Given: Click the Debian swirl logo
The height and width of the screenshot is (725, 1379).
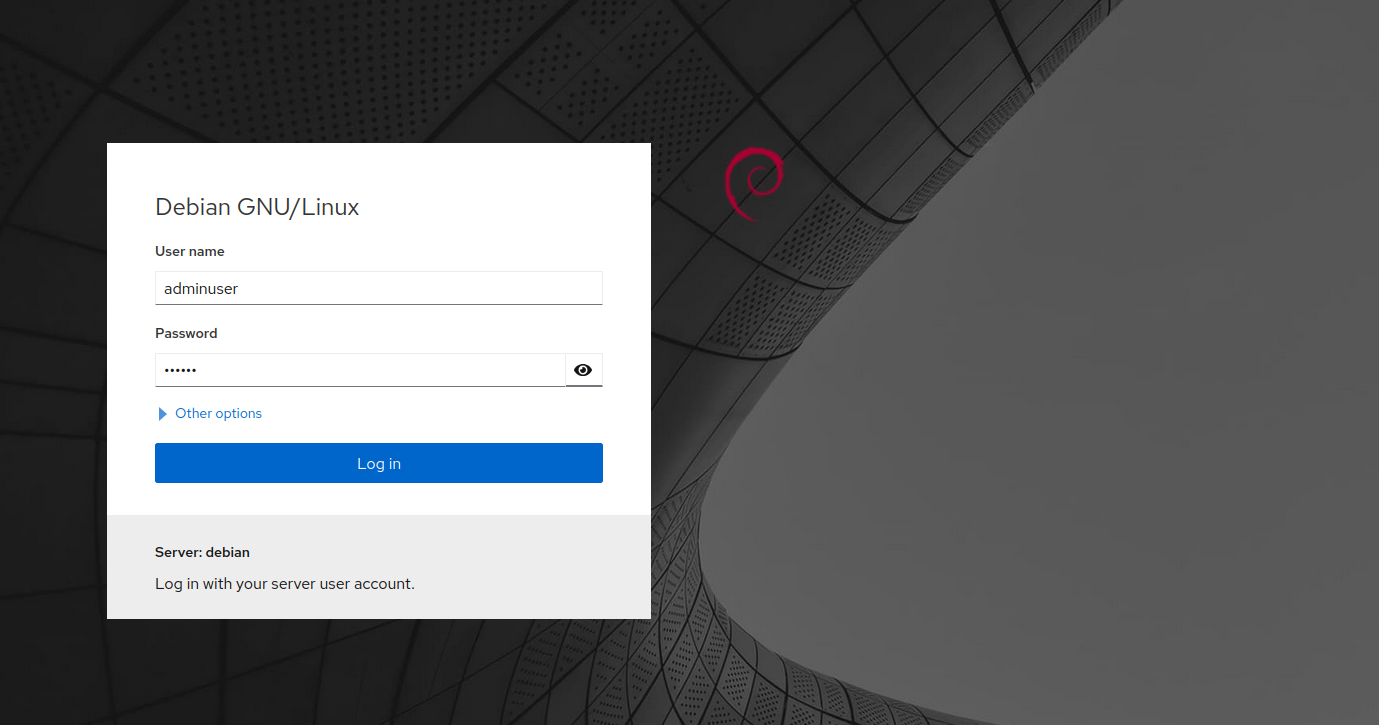Looking at the screenshot, I should coord(752,183).
